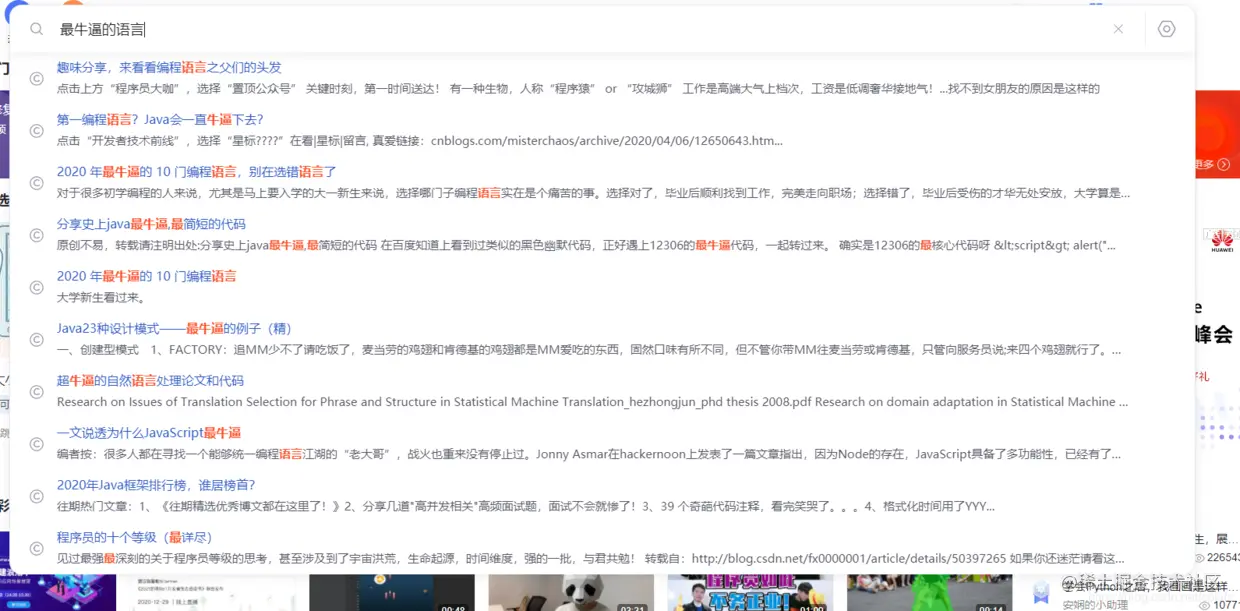Click the history icon beside "程序员的十个等级"
The image size is (1240, 611).
point(36,548)
